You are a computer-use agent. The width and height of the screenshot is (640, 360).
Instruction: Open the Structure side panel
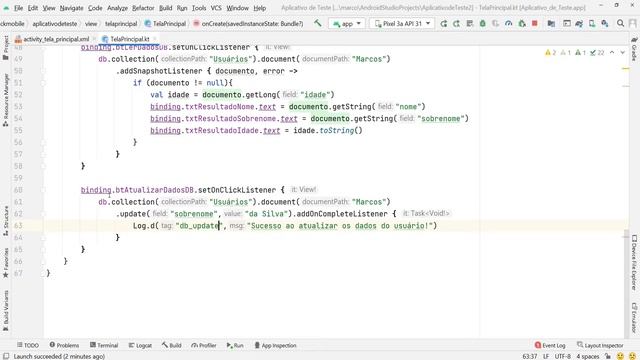pyautogui.click(x=6, y=221)
